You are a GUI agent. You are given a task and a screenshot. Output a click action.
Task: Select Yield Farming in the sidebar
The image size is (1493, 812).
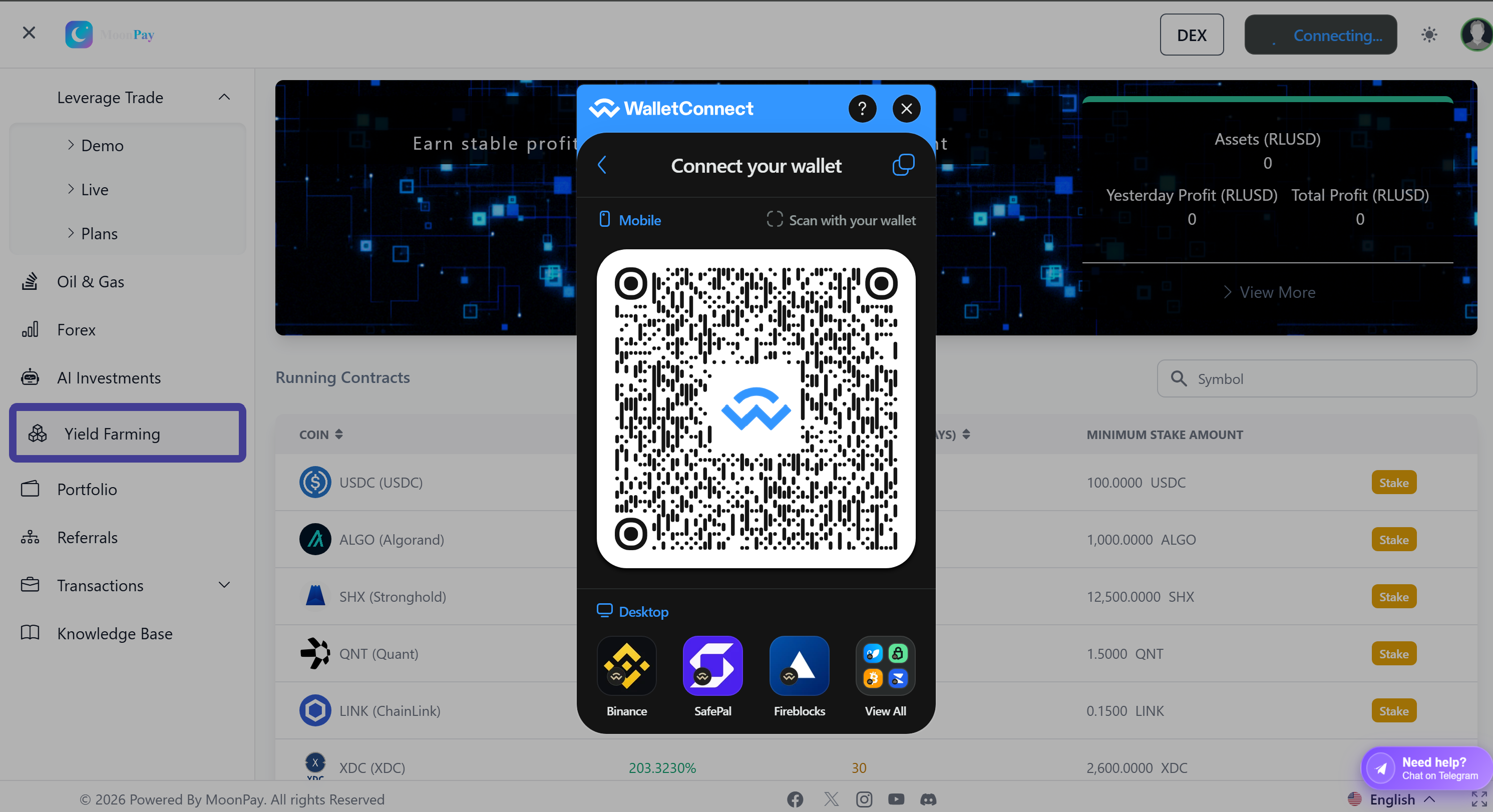tap(128, 433)
